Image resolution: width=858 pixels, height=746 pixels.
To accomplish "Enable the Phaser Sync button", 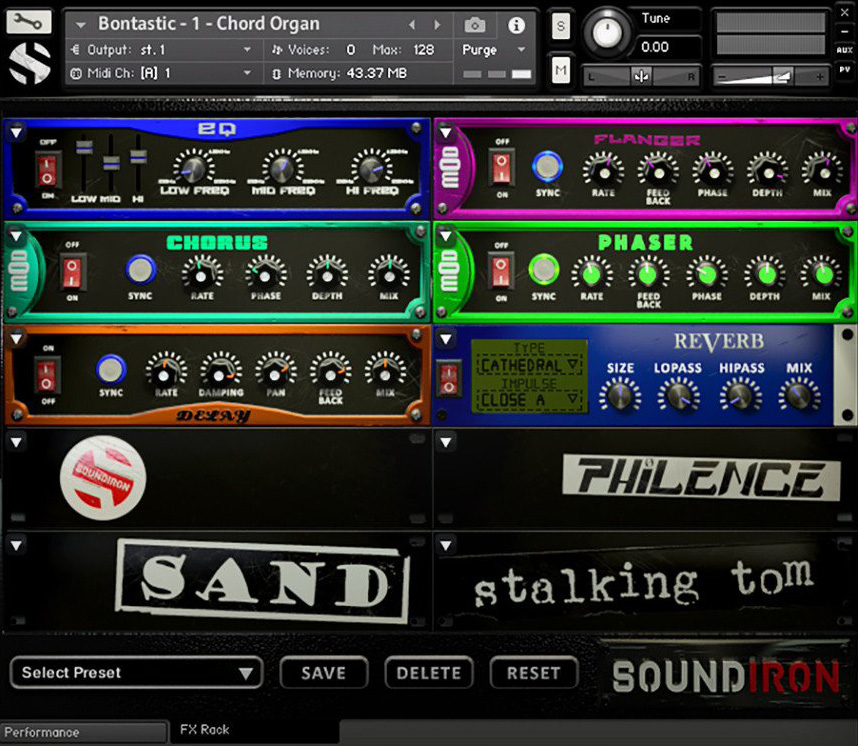I will click(543, 269).
